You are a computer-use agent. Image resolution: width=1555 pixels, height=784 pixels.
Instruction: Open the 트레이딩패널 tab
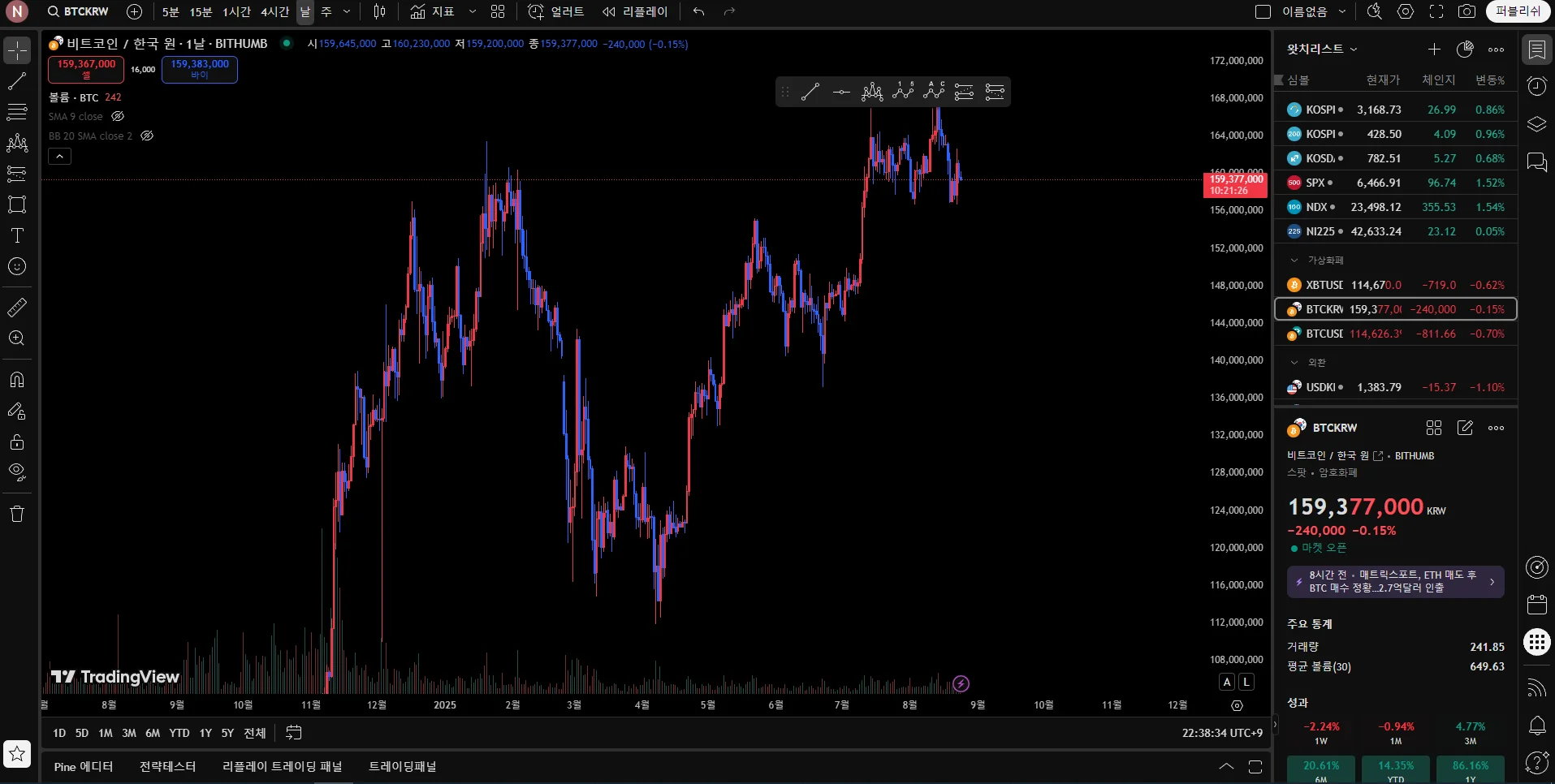403,766
